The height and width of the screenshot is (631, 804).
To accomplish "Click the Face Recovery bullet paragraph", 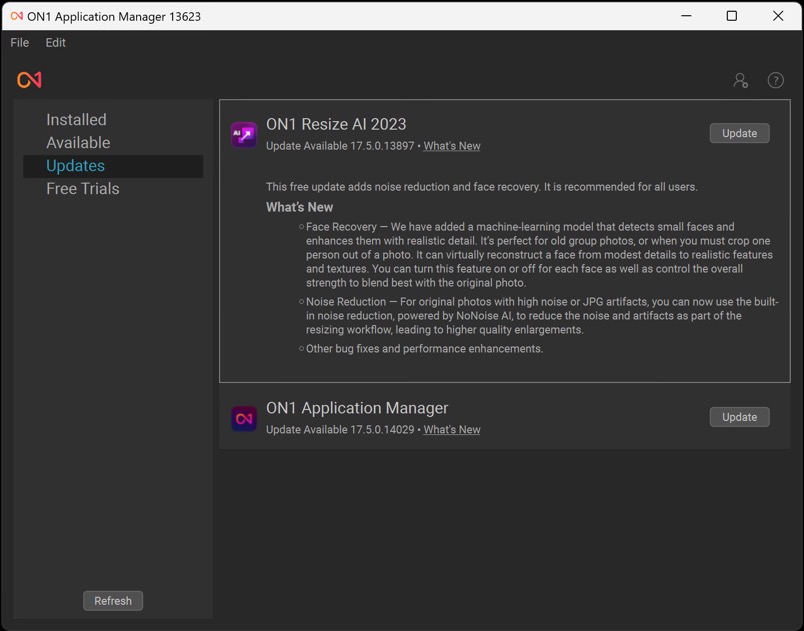I will pyautogui.click(x=539, y=255).
